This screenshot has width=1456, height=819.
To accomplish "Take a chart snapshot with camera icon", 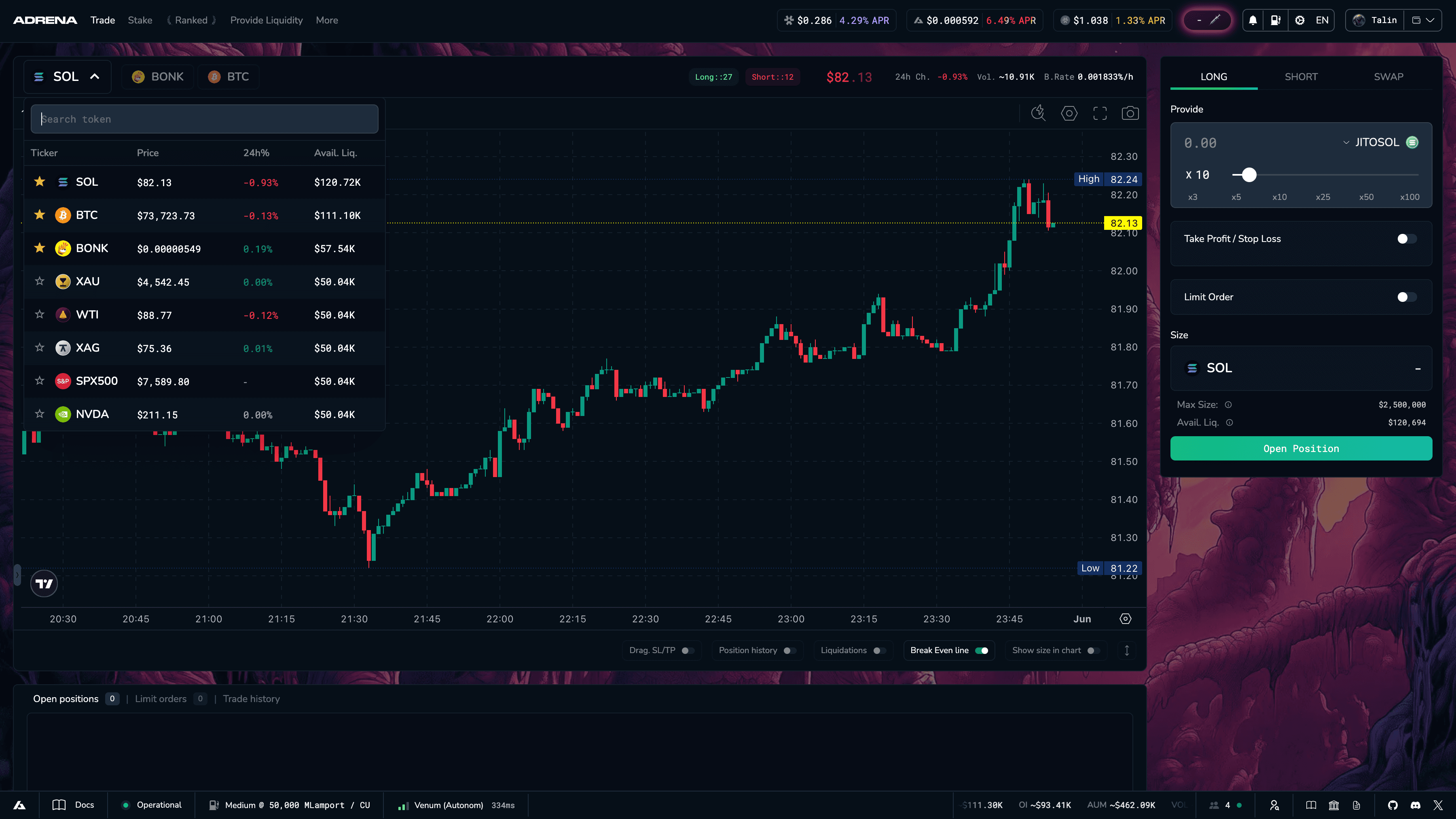I will [x=1130, y=113].
